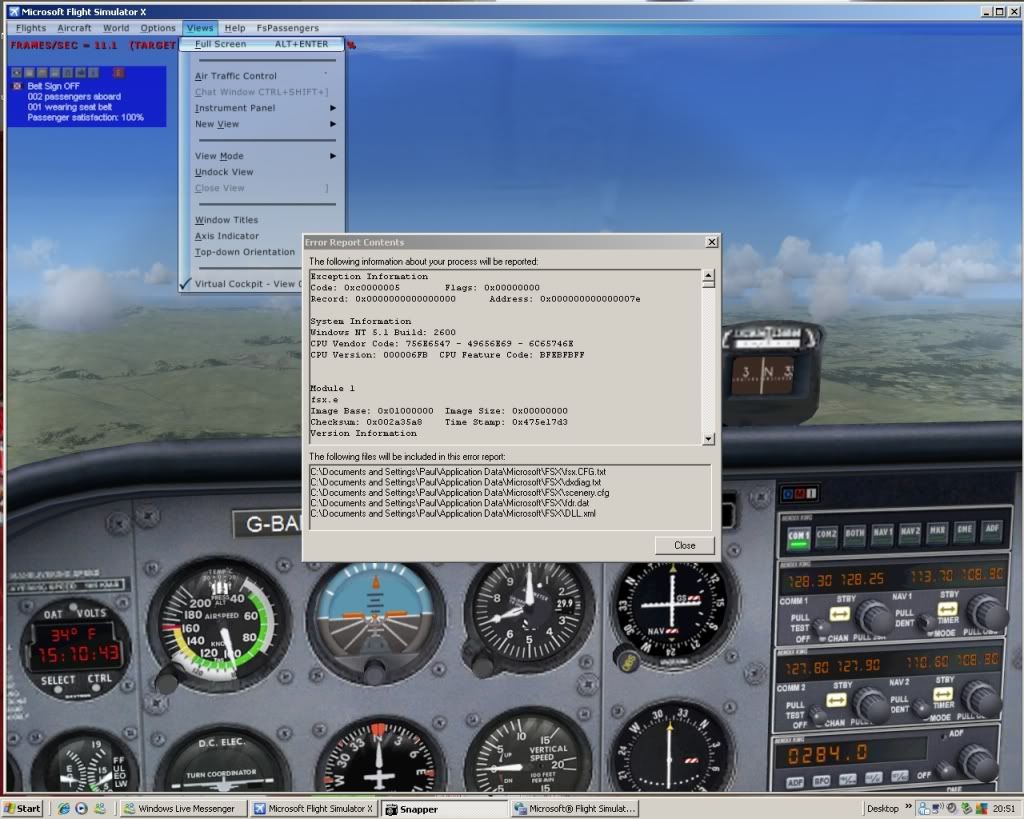This screenshot has height=819, width=1024.
Task: Swap COMM 2 active and standby frequencies
Action: pyautogui.click(x=836, y=700)
